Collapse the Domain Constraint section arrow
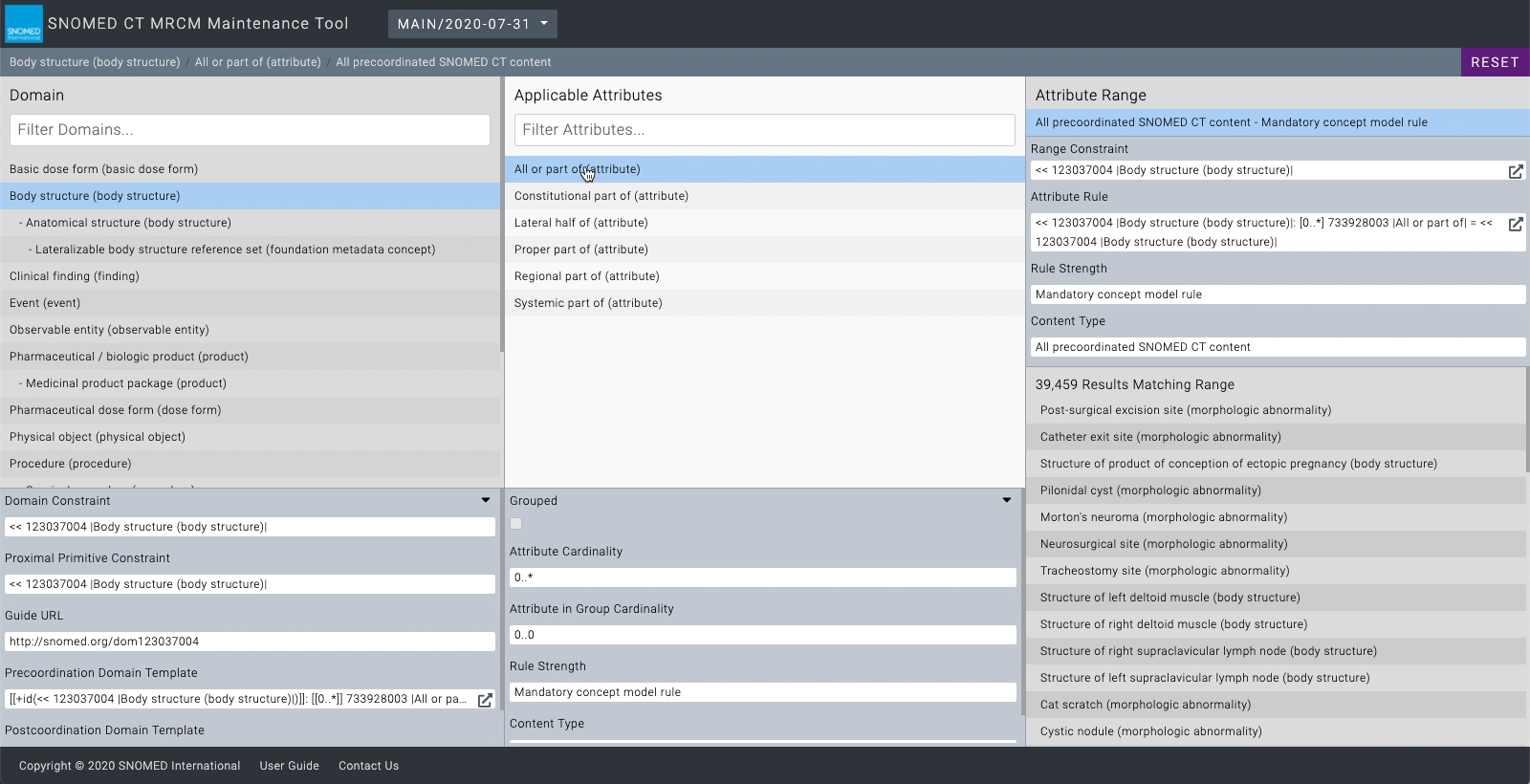 486,500
